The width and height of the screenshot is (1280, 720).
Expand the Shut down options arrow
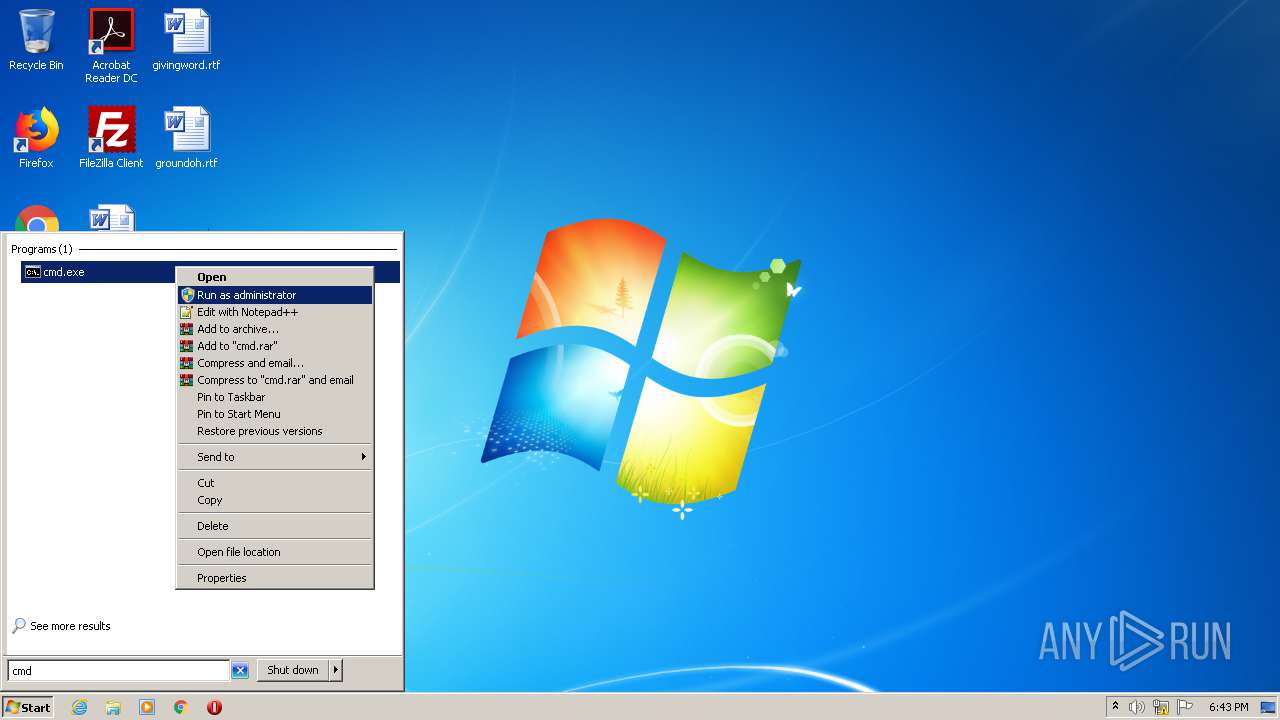(336, 670)
